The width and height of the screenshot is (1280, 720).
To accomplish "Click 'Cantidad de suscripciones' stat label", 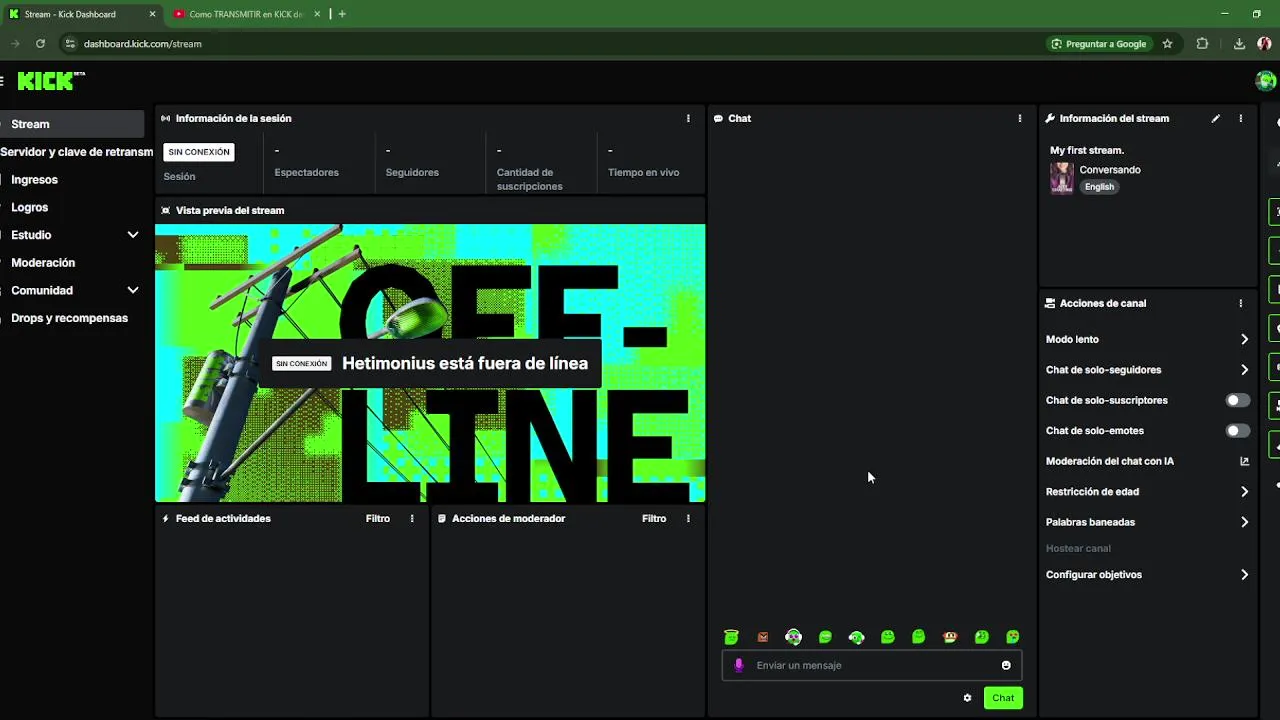I will click(530, 179).
